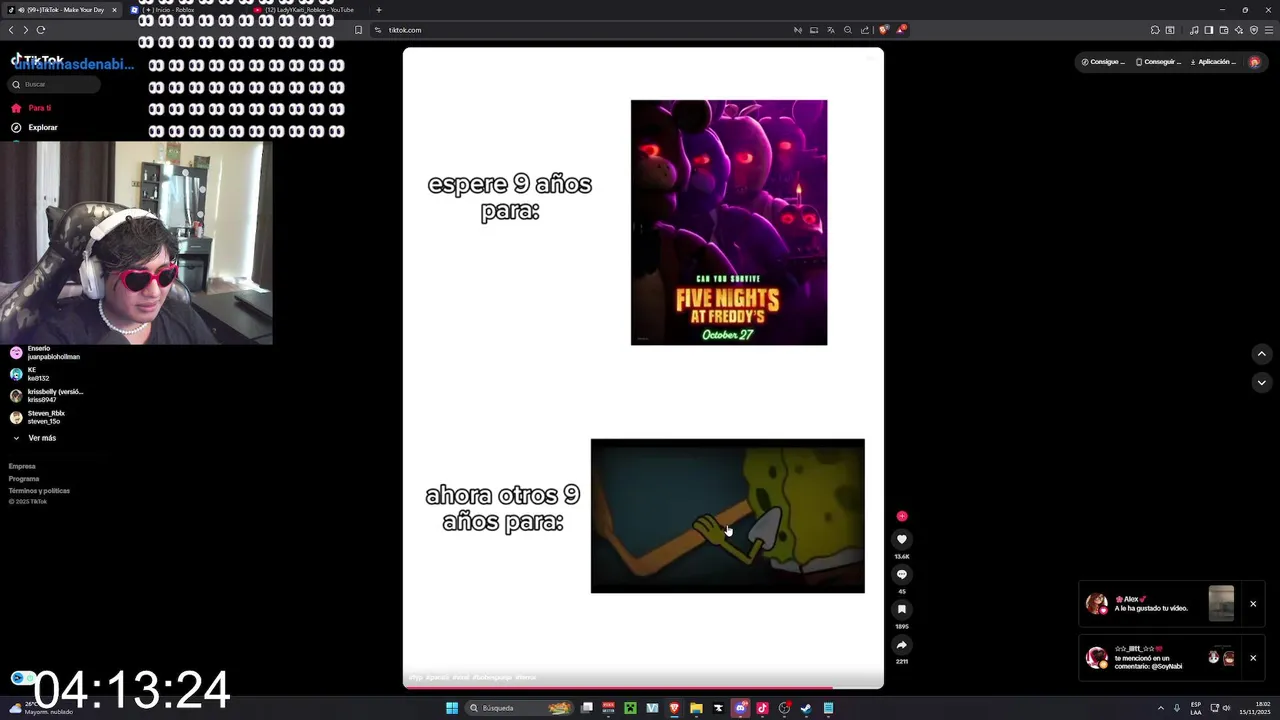This screenshot has width=1280, height=720.
Task: Click the TikTok search field 'Buscar'
Action: (55, 84)
